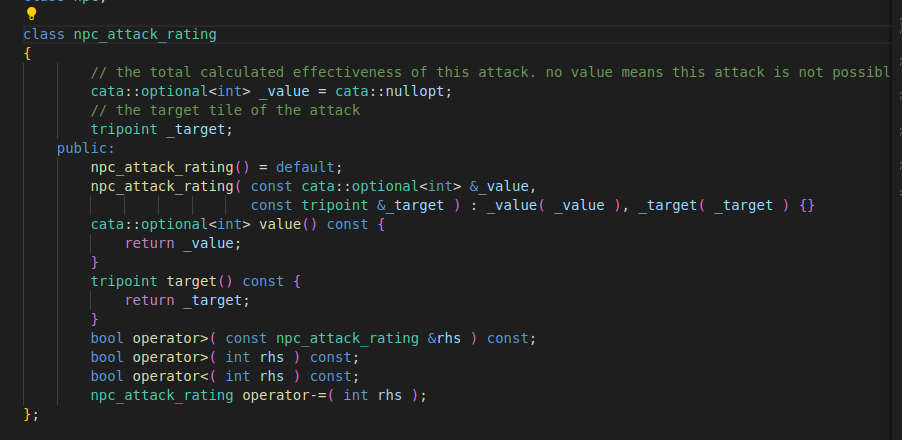Click the comment 'the target tile of the attack'

tap(226, 110)
